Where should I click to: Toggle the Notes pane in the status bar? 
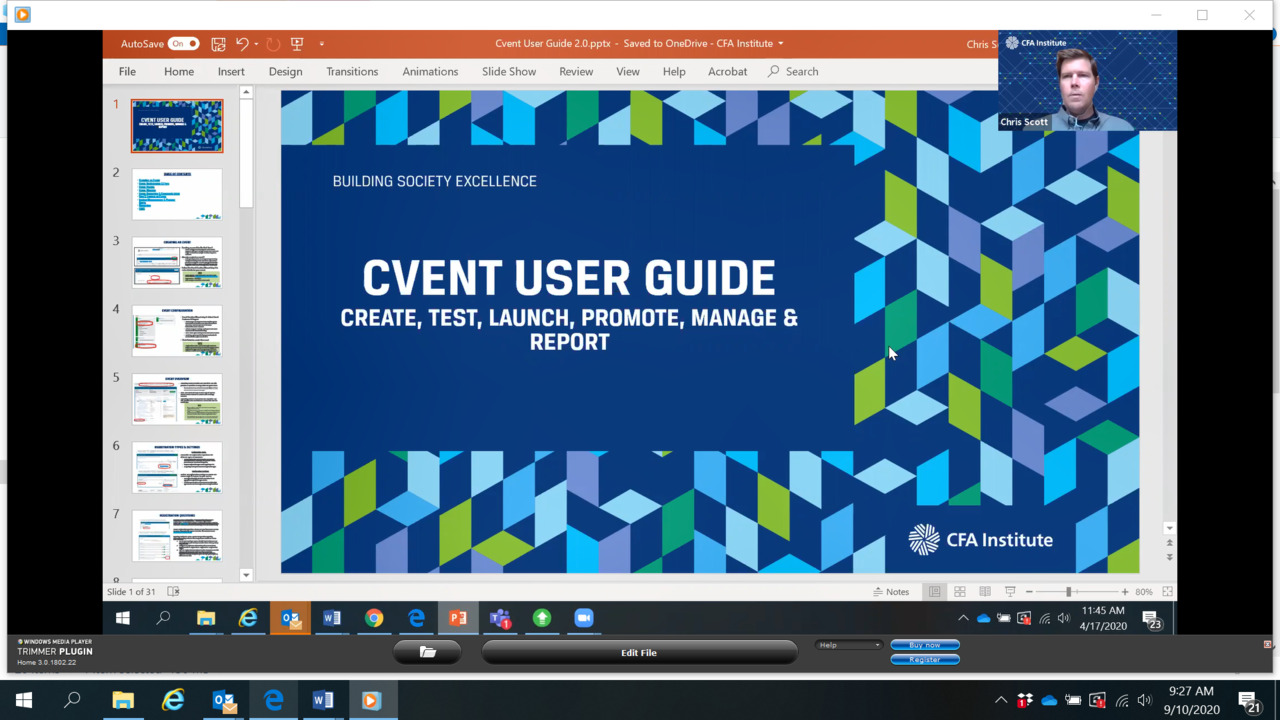pyautogui.click(x=891, y=592)
